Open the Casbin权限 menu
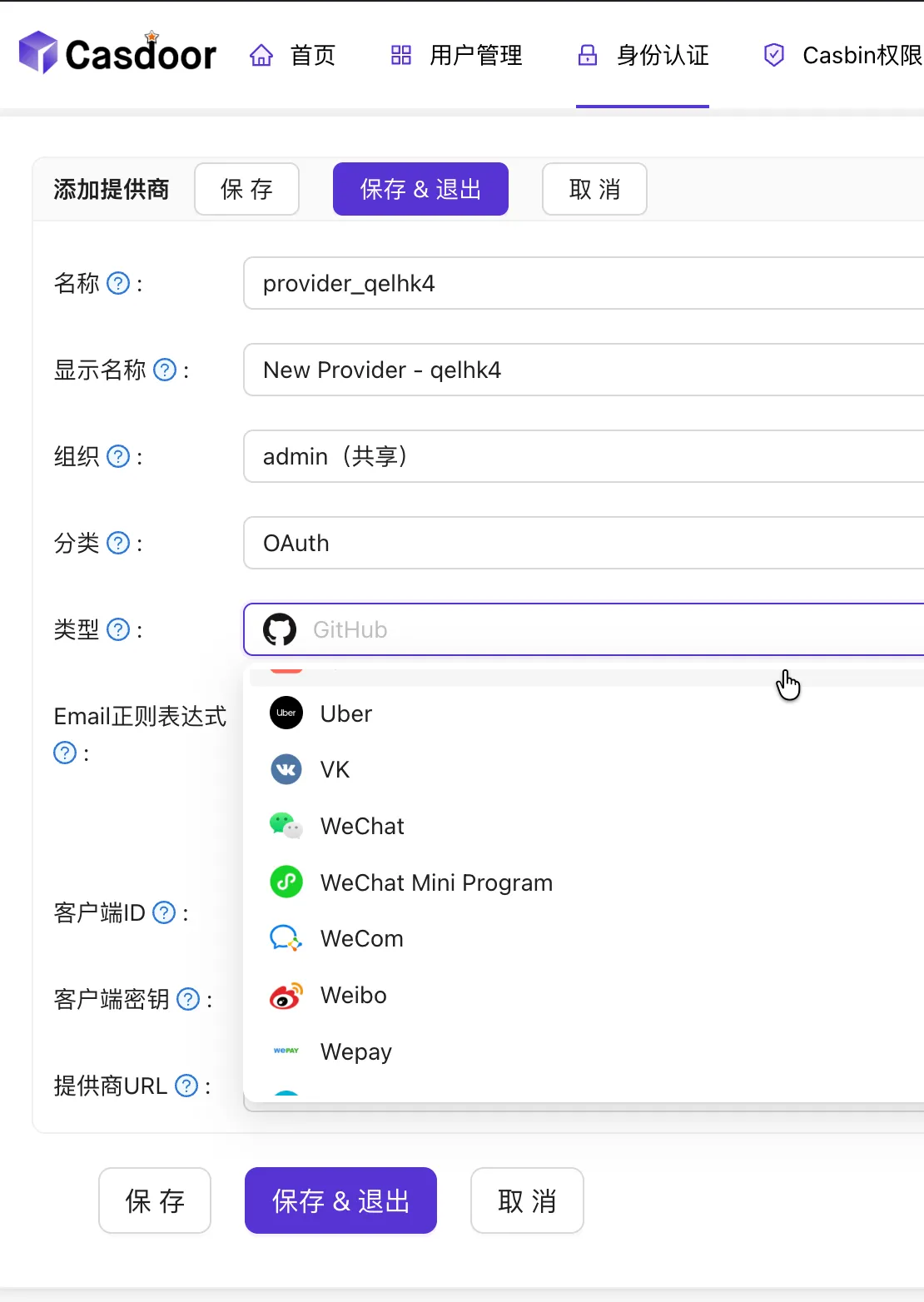Screen dimensions: 924x1302 coord(842,56)
